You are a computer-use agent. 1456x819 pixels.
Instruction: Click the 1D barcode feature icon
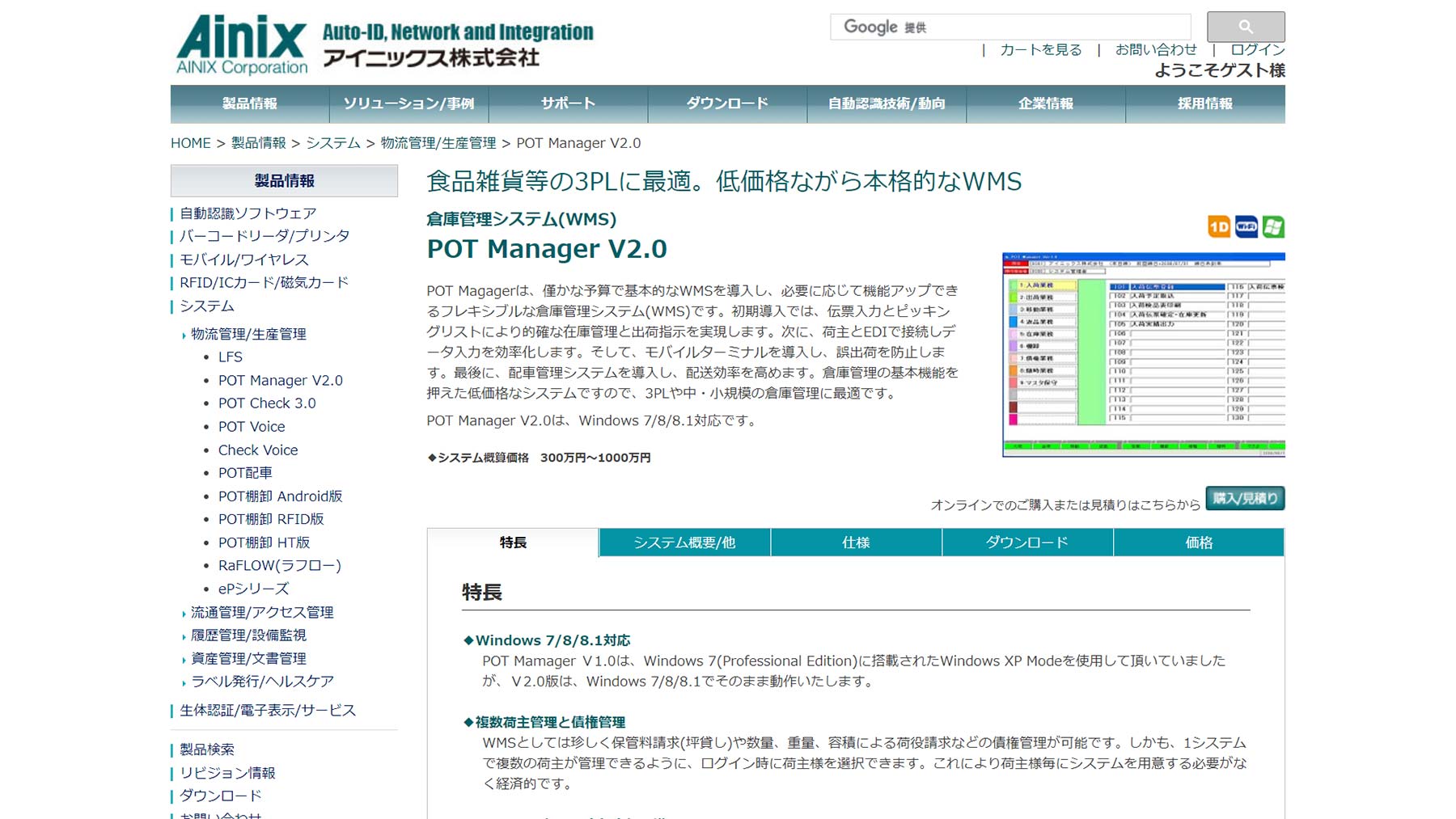pos(1219,227)
